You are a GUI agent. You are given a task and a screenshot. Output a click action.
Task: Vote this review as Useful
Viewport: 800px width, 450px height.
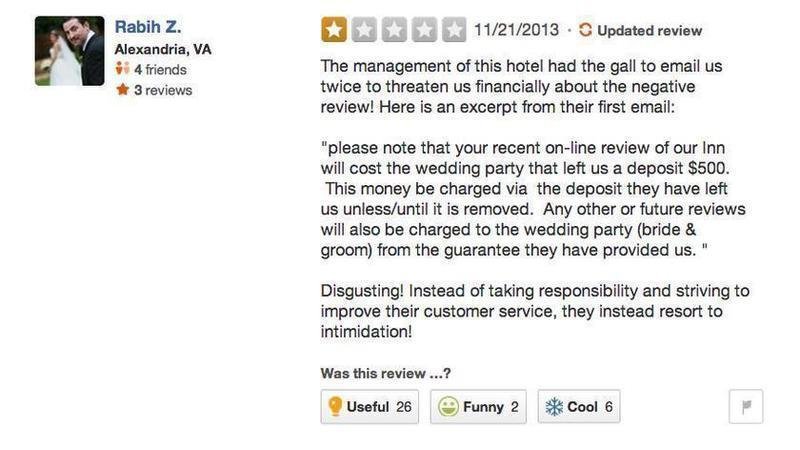[x=369, y=407]
